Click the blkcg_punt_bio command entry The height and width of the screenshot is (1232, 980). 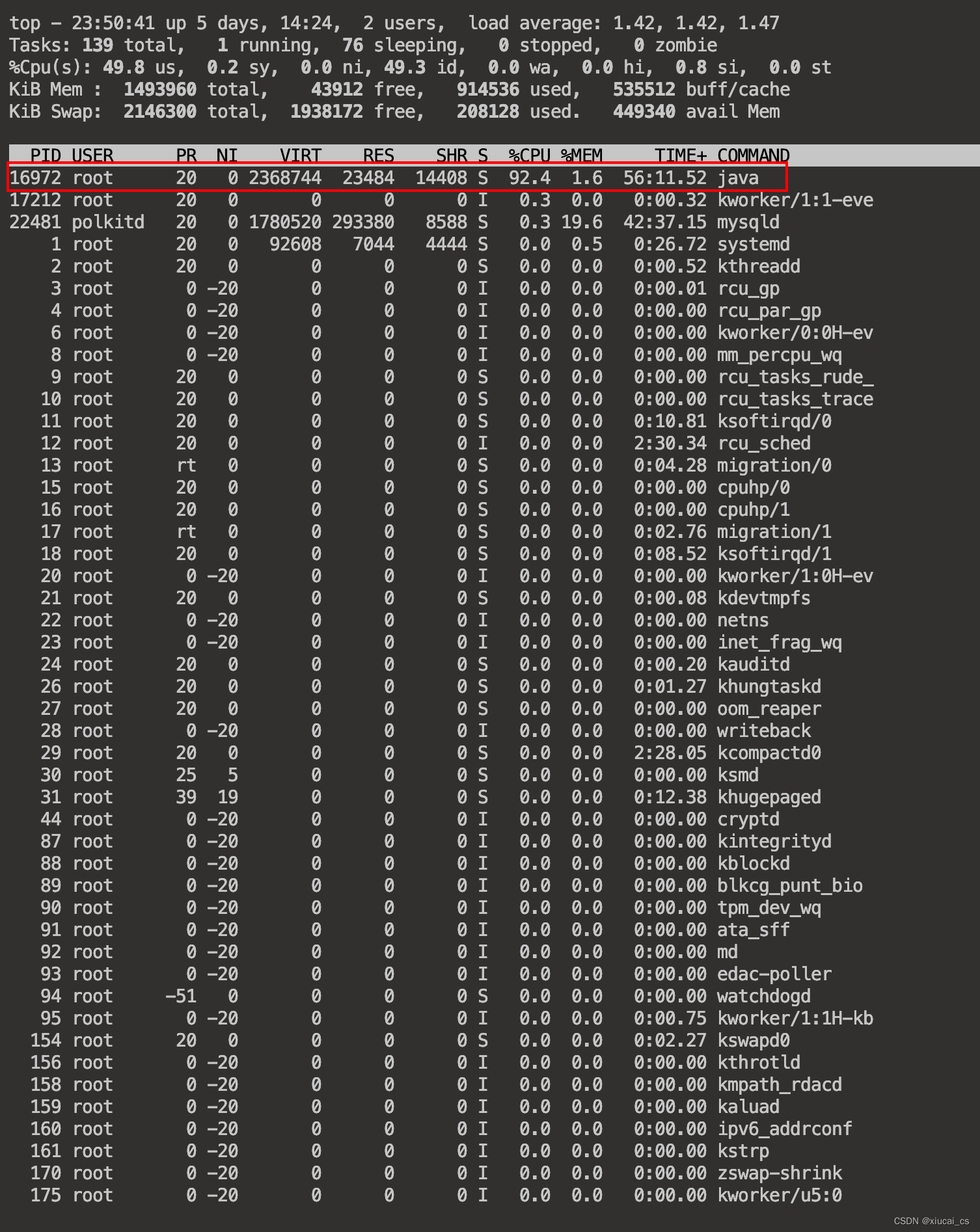[x=789, y=886]
